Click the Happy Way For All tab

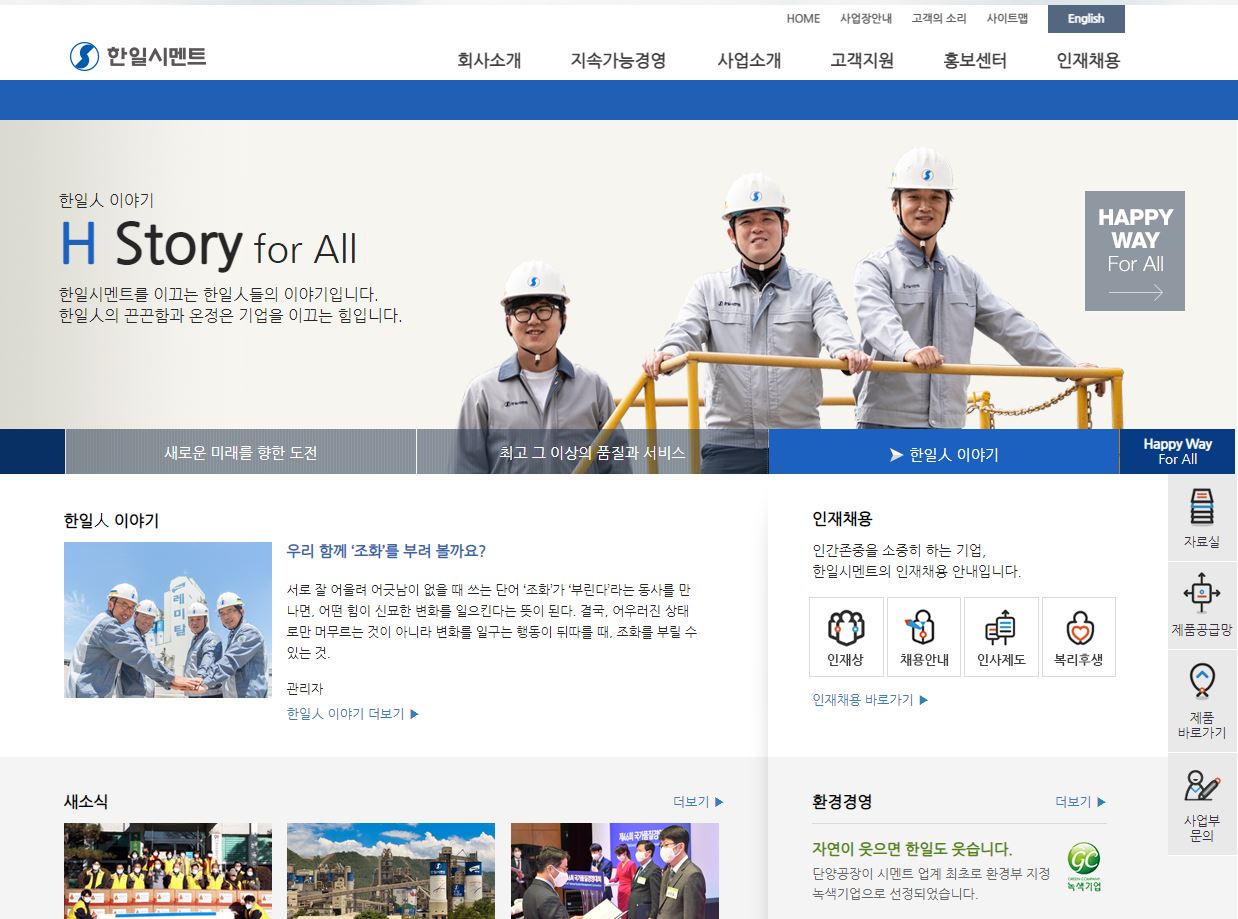click(1177, 451)
